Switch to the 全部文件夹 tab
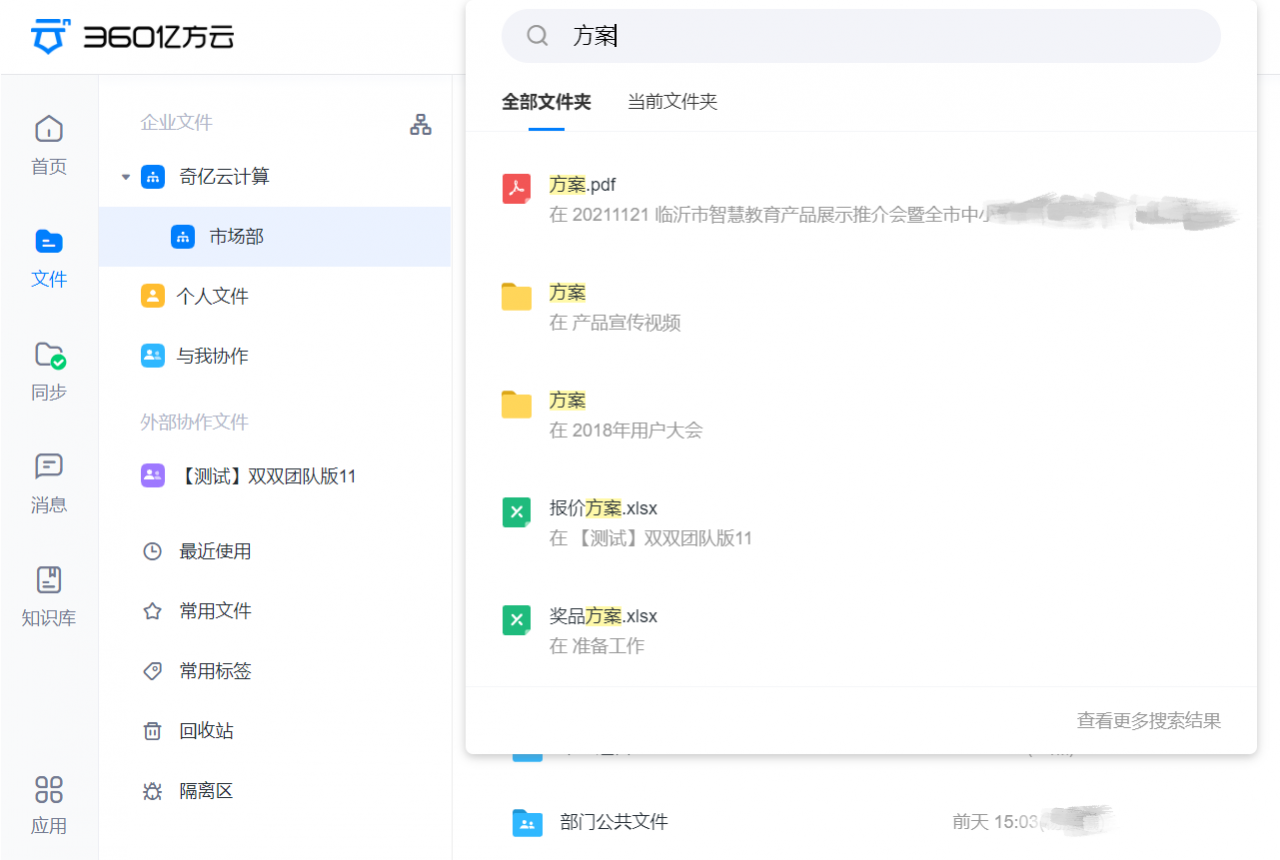The image size is (1280, 860). 546,101
